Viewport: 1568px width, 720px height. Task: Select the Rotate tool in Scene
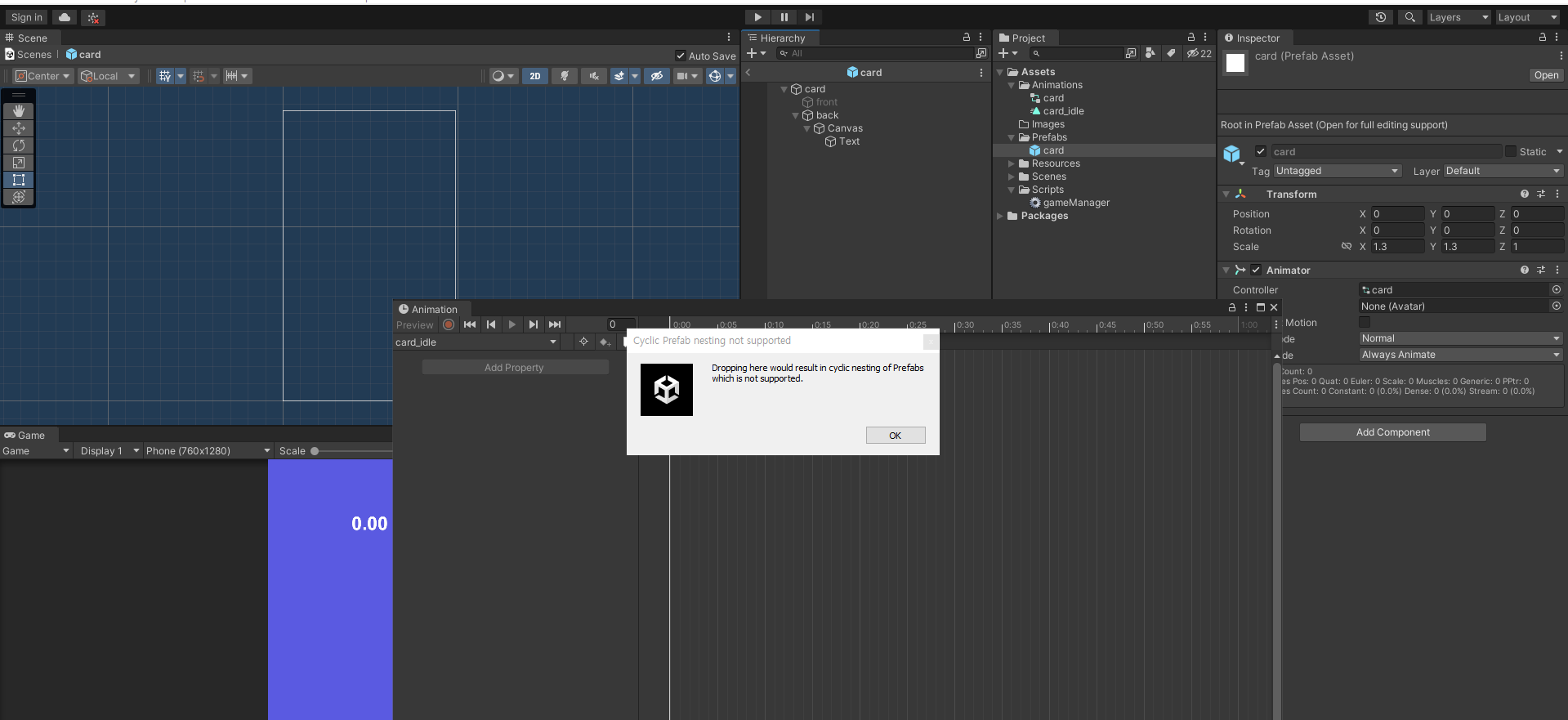pyautogui.click(x=19, y=145)
